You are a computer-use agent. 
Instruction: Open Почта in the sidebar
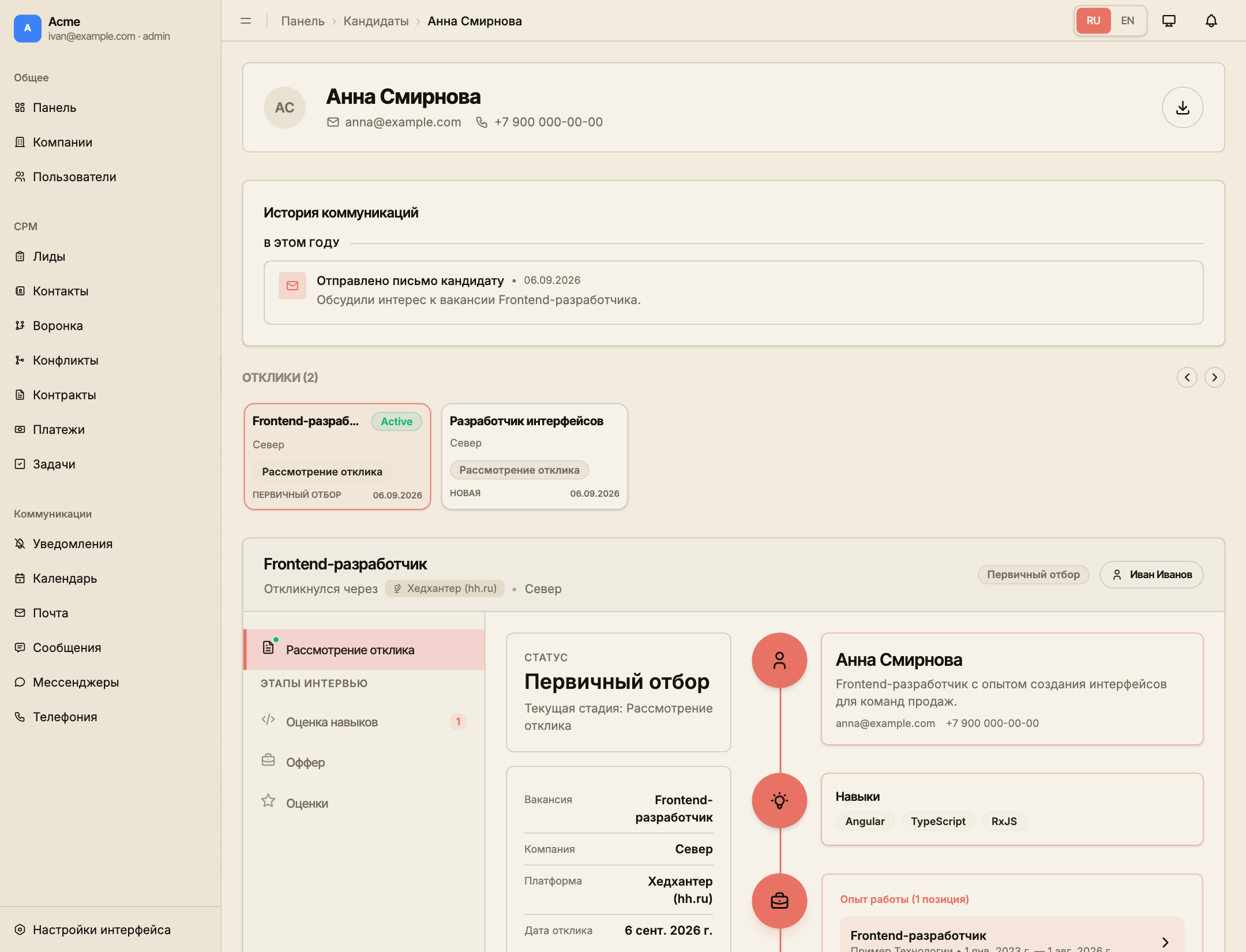click(x=110, y=613)
